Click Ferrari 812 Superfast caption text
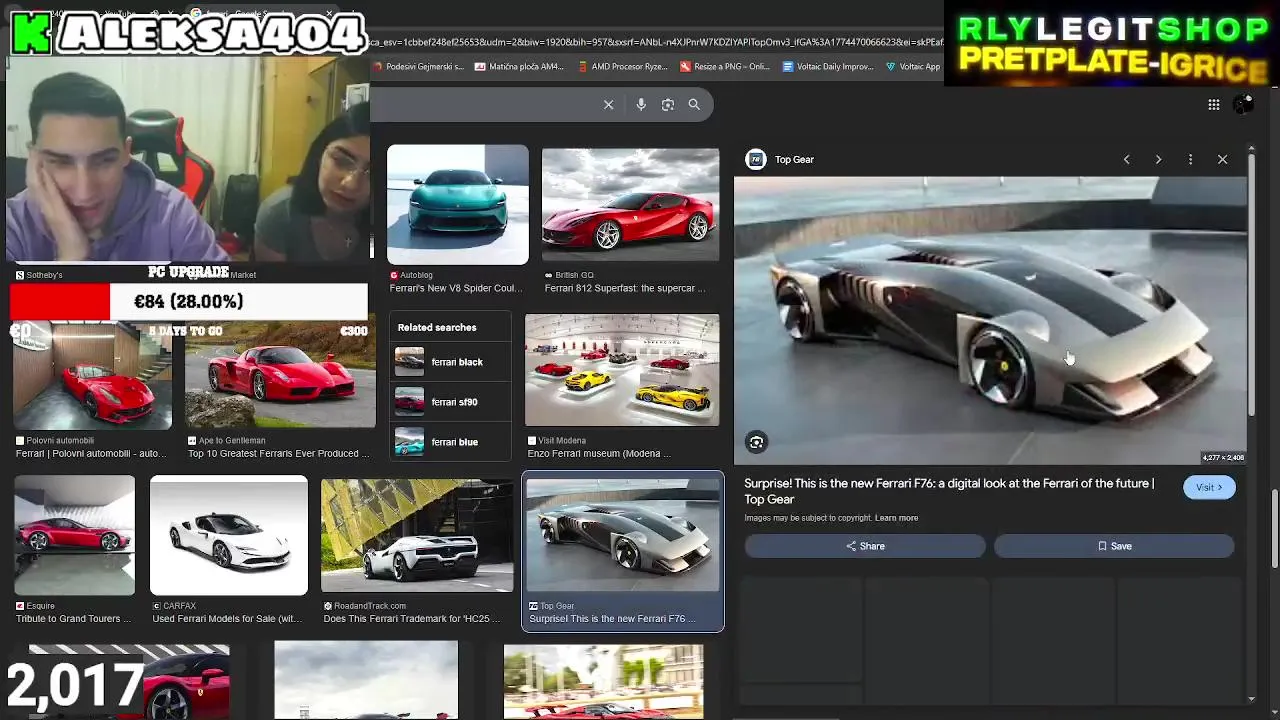The height and width of the screenshot is (720, 1280). [x=625, y=288]
